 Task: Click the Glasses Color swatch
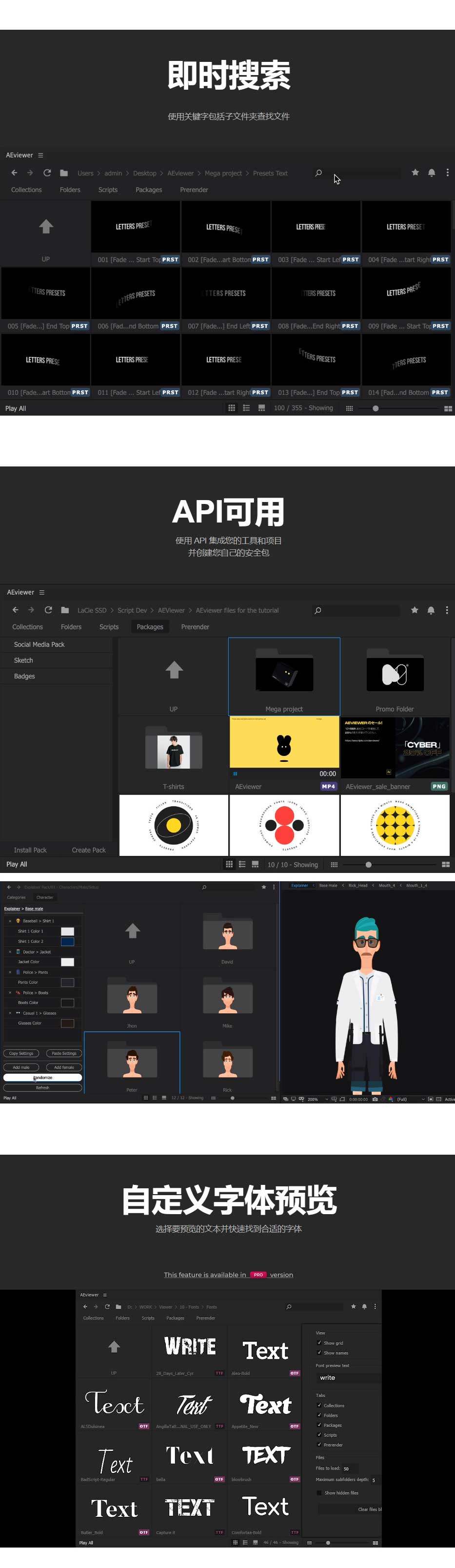[68, 1023]
